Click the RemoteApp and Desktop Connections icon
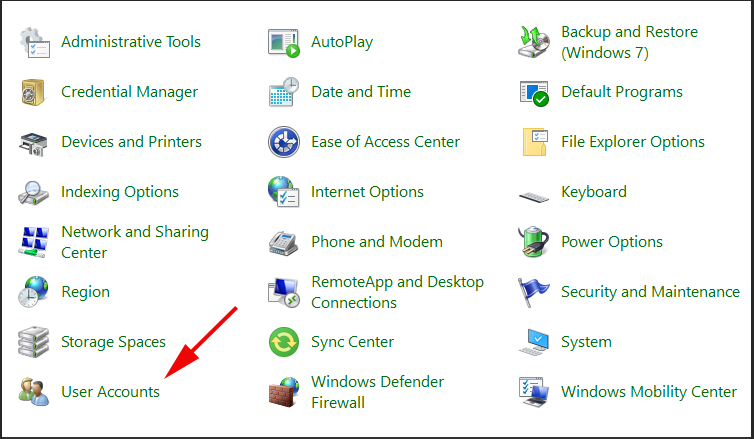754x439 pixels. coord(284,292)
